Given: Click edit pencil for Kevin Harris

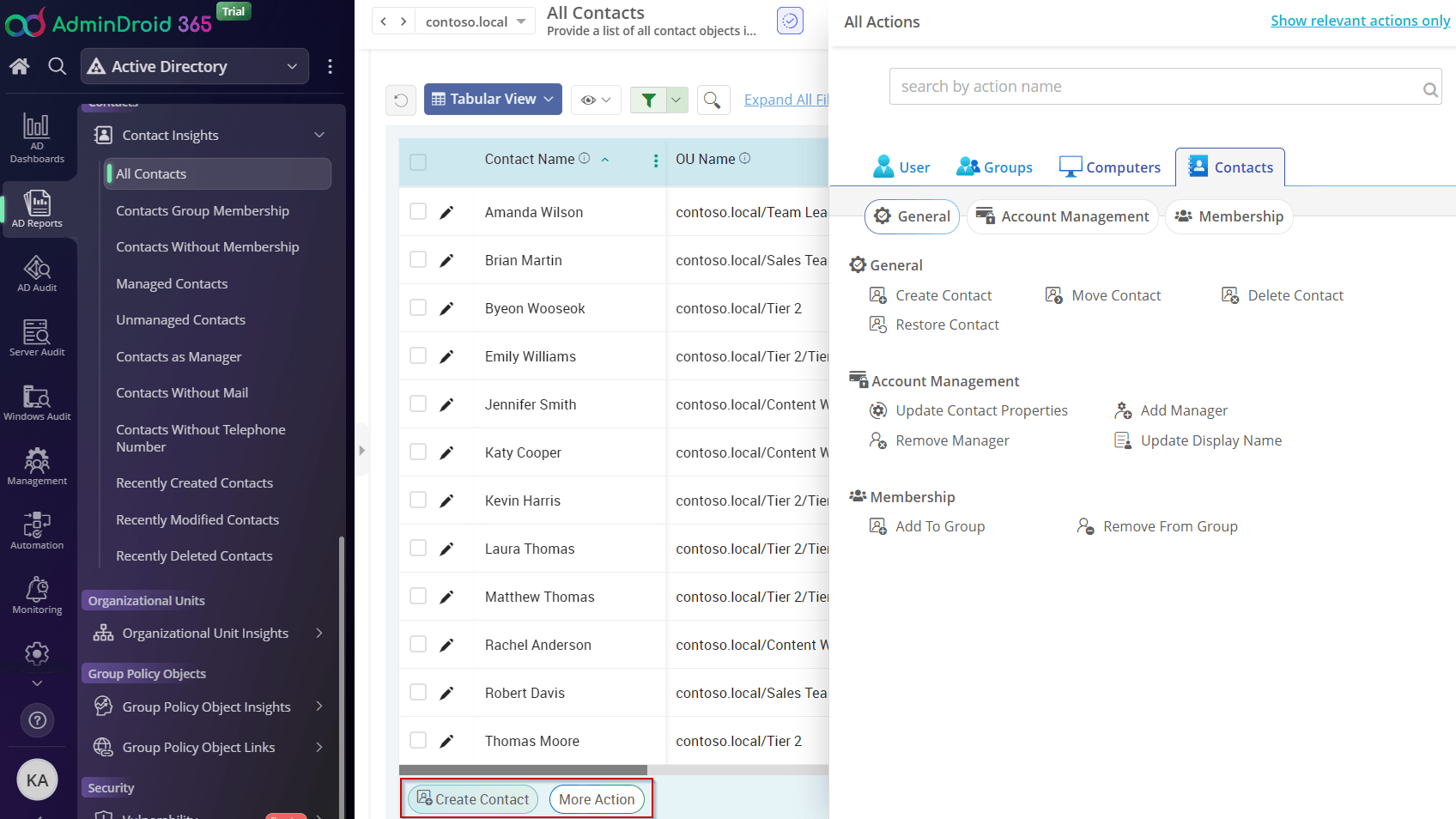Looking at the screenshot, I should [x=446, y=500].
